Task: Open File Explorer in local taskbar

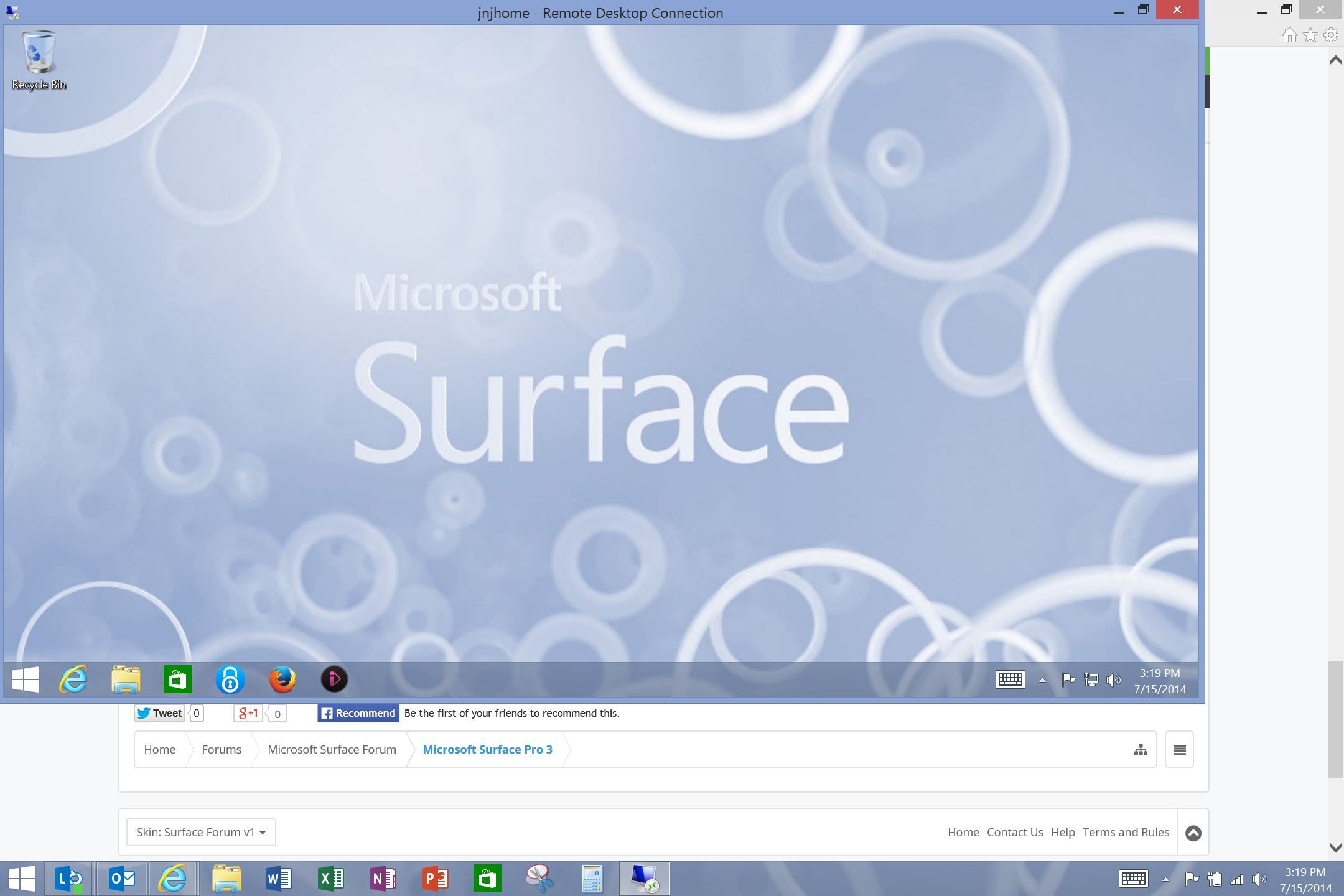Action: coord(226,879)
